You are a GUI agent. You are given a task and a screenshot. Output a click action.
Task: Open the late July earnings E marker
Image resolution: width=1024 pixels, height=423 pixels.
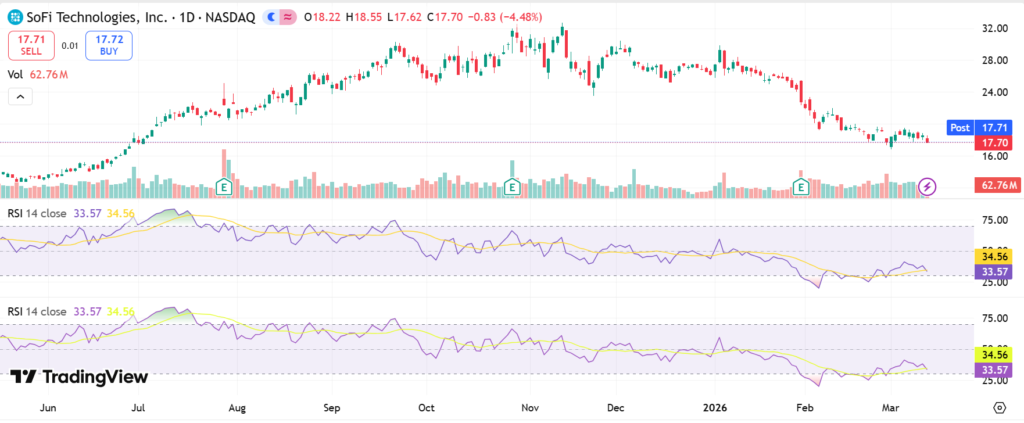point(225,186)
